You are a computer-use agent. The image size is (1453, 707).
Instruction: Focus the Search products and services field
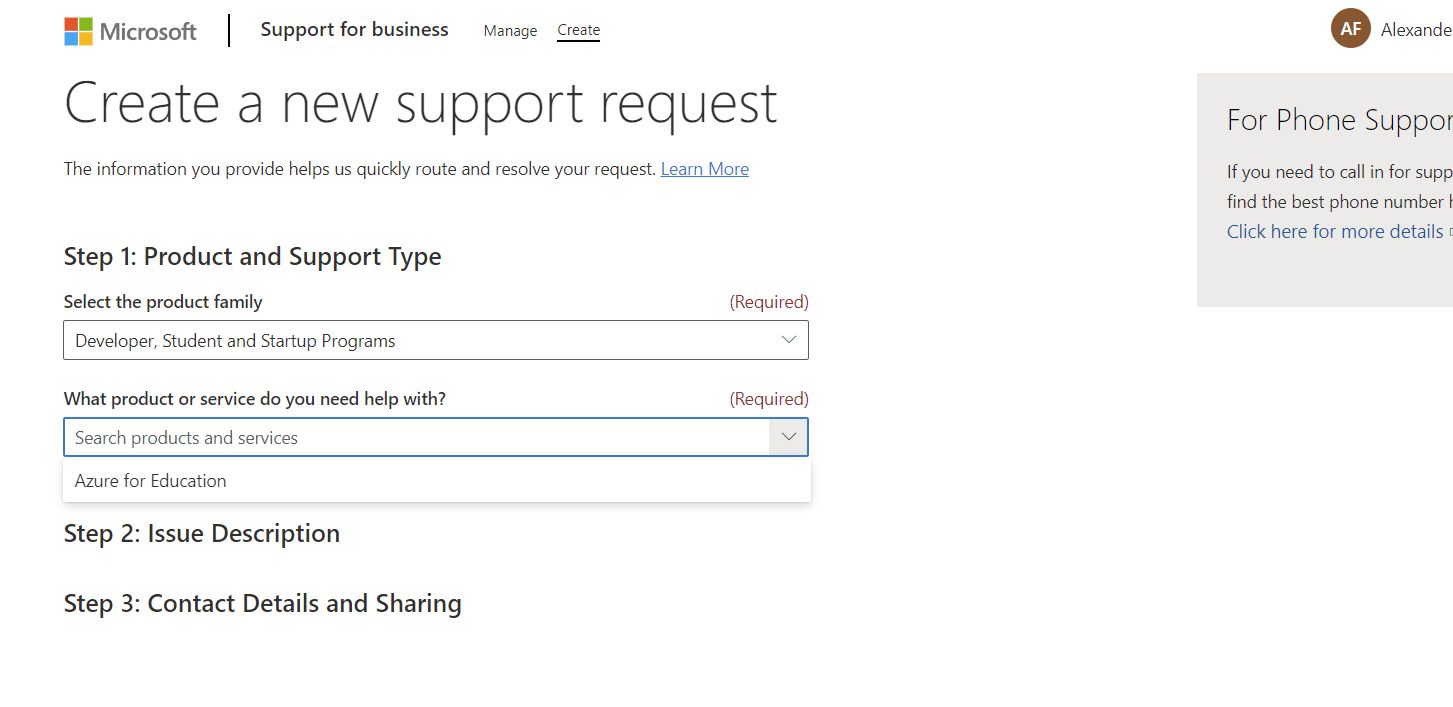click(x=416, y=437)
